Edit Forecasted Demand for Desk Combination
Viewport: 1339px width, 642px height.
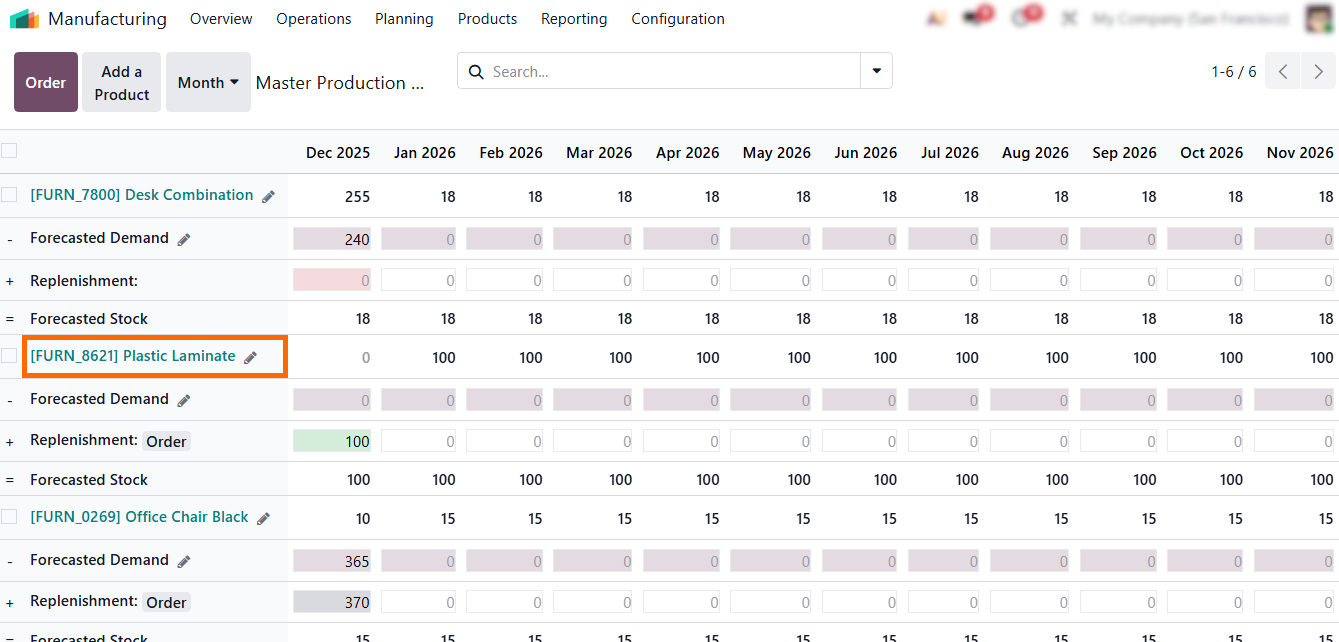click(x=183, y=240)
